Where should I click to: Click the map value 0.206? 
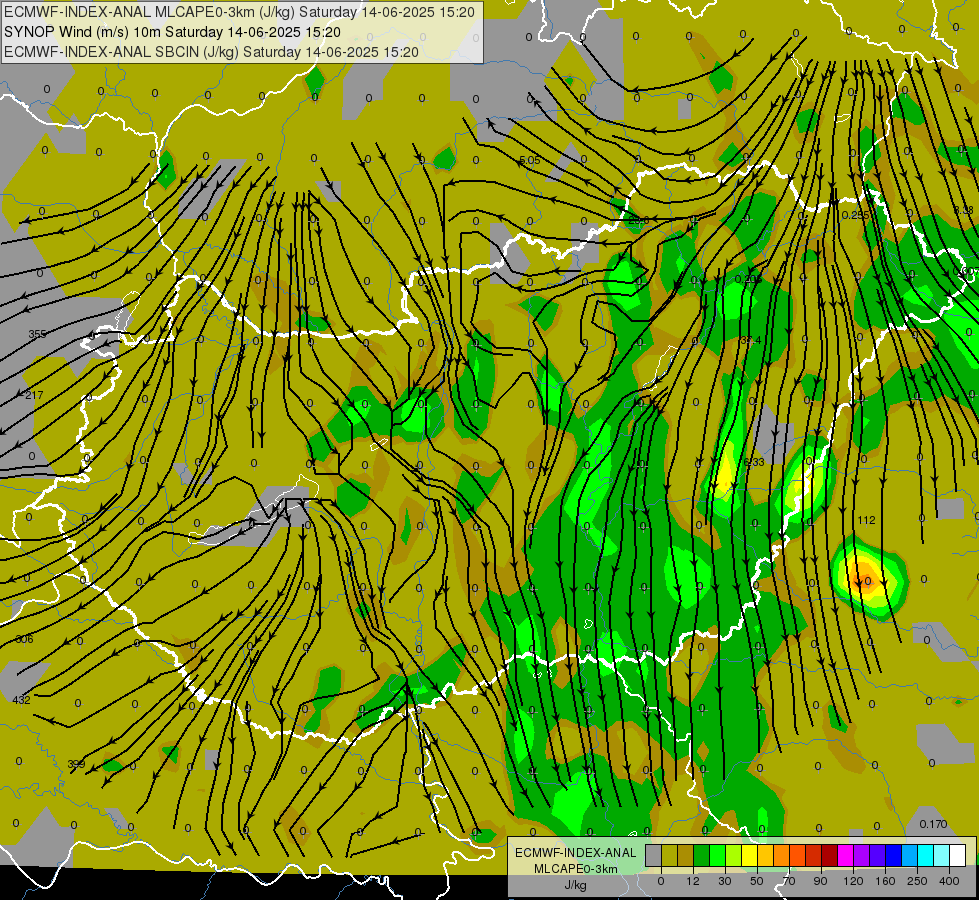pyautogui.click(x=748, y=279)
